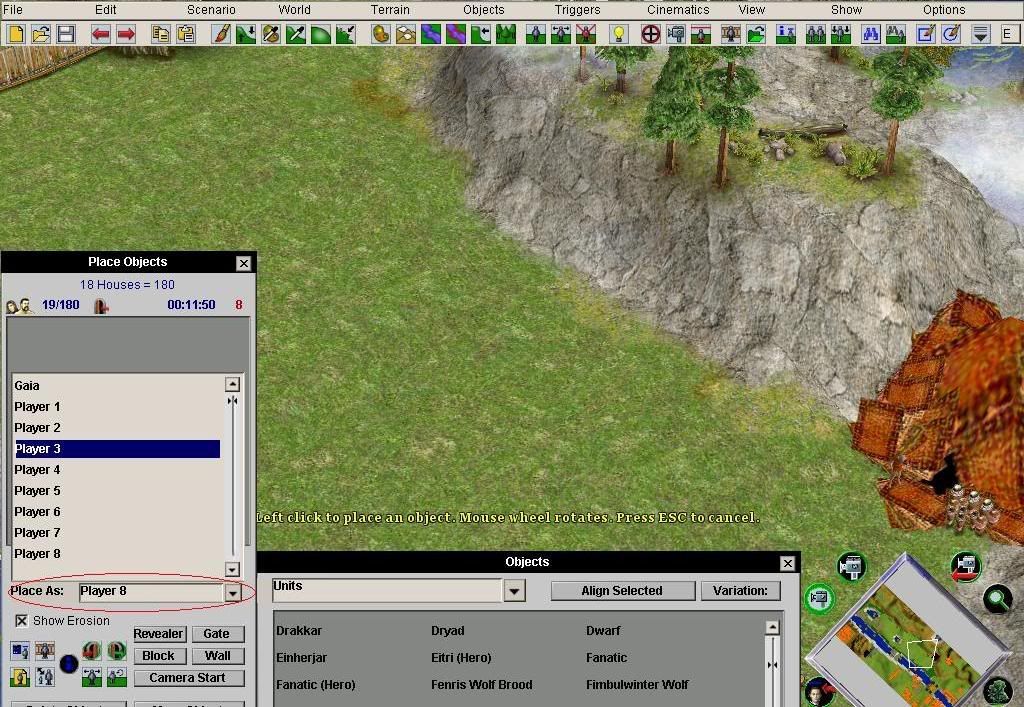The height and width of the screenshot is (707, 1024).
Task: Toggle the Show Erosion checkbox
Action: click(x=21, y=621)
